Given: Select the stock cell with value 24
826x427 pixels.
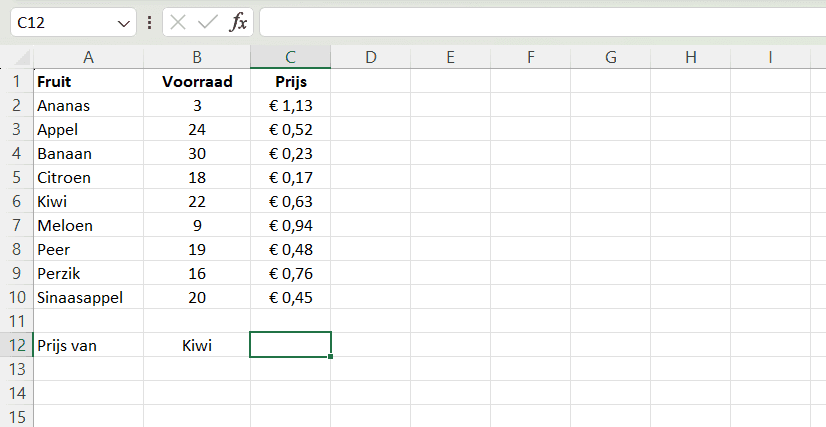Looking at the screenshot, I should coord(197,129).
